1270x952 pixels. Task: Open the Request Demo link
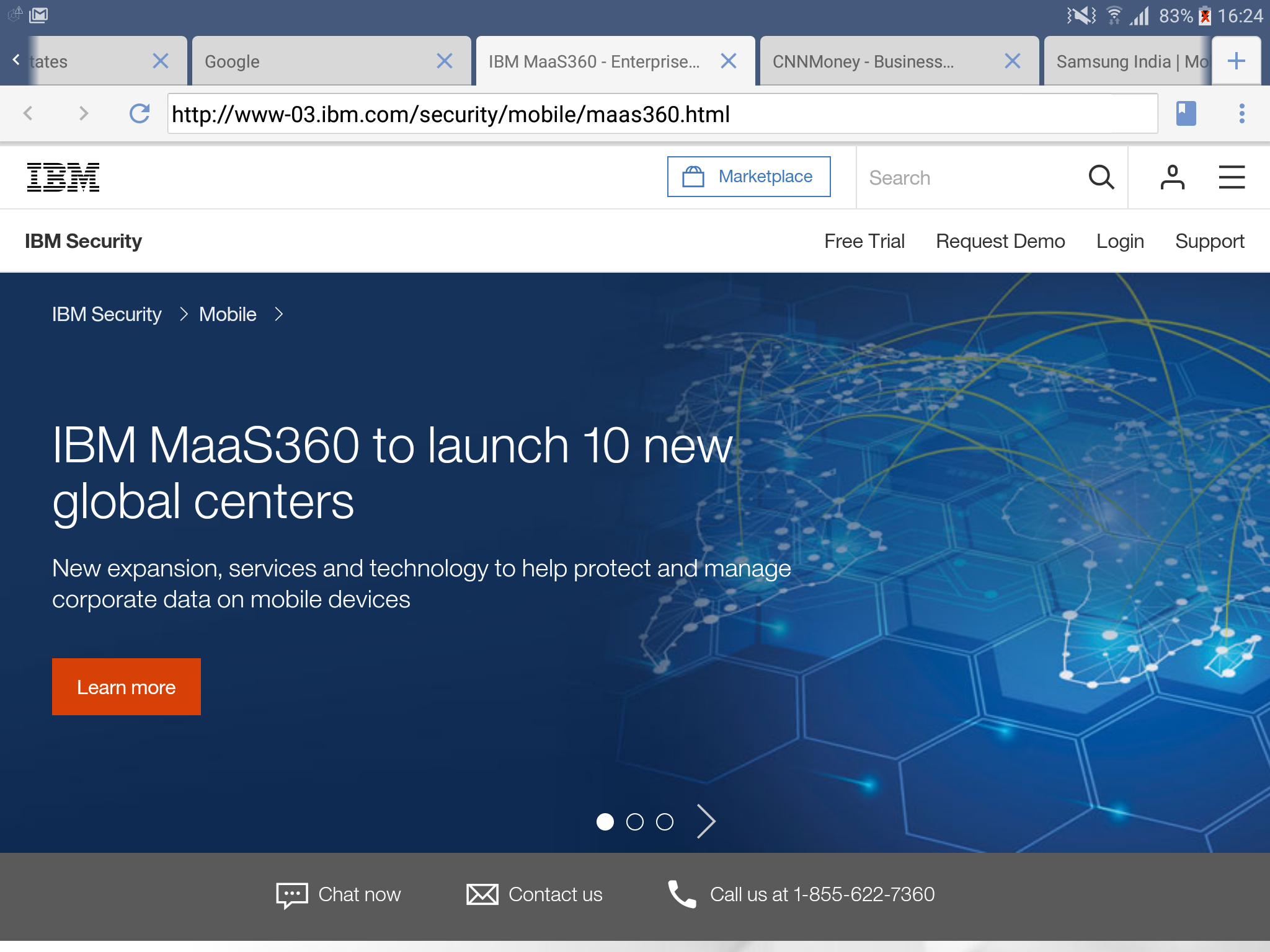point(1000,241)
